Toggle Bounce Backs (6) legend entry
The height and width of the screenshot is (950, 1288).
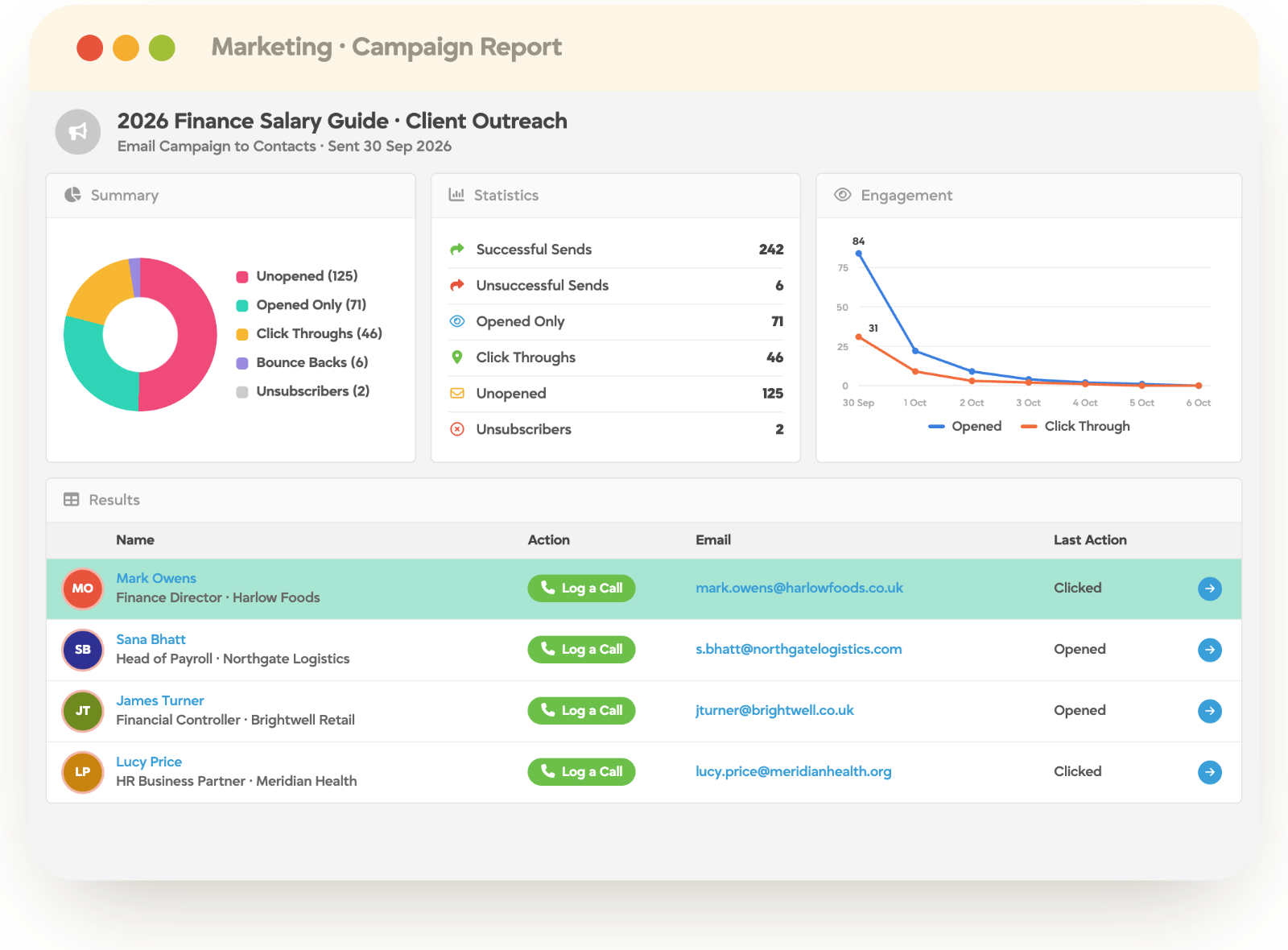pyautogui.click(x=302, y=363)
